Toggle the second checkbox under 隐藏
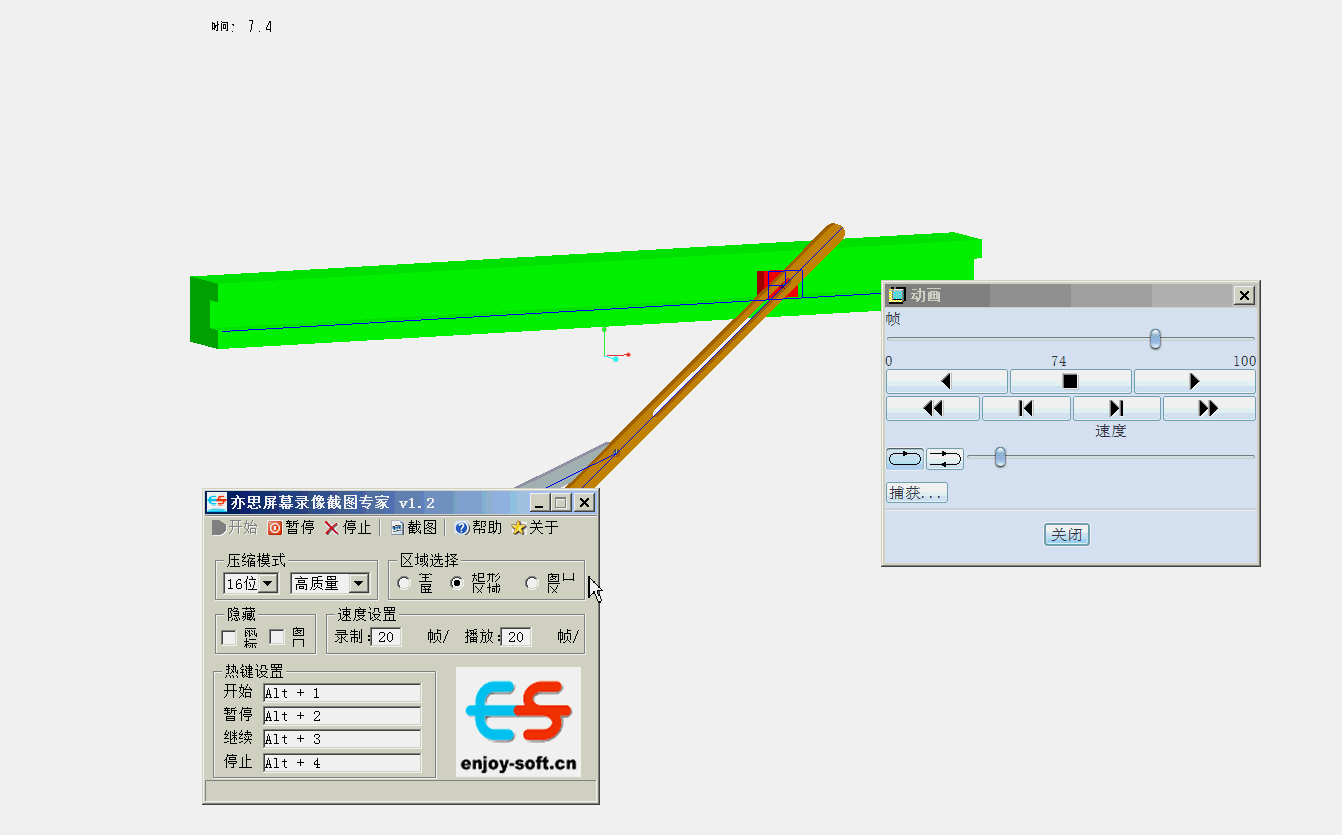Viewport: 1342px width, 835px height. tap(277, 637)
